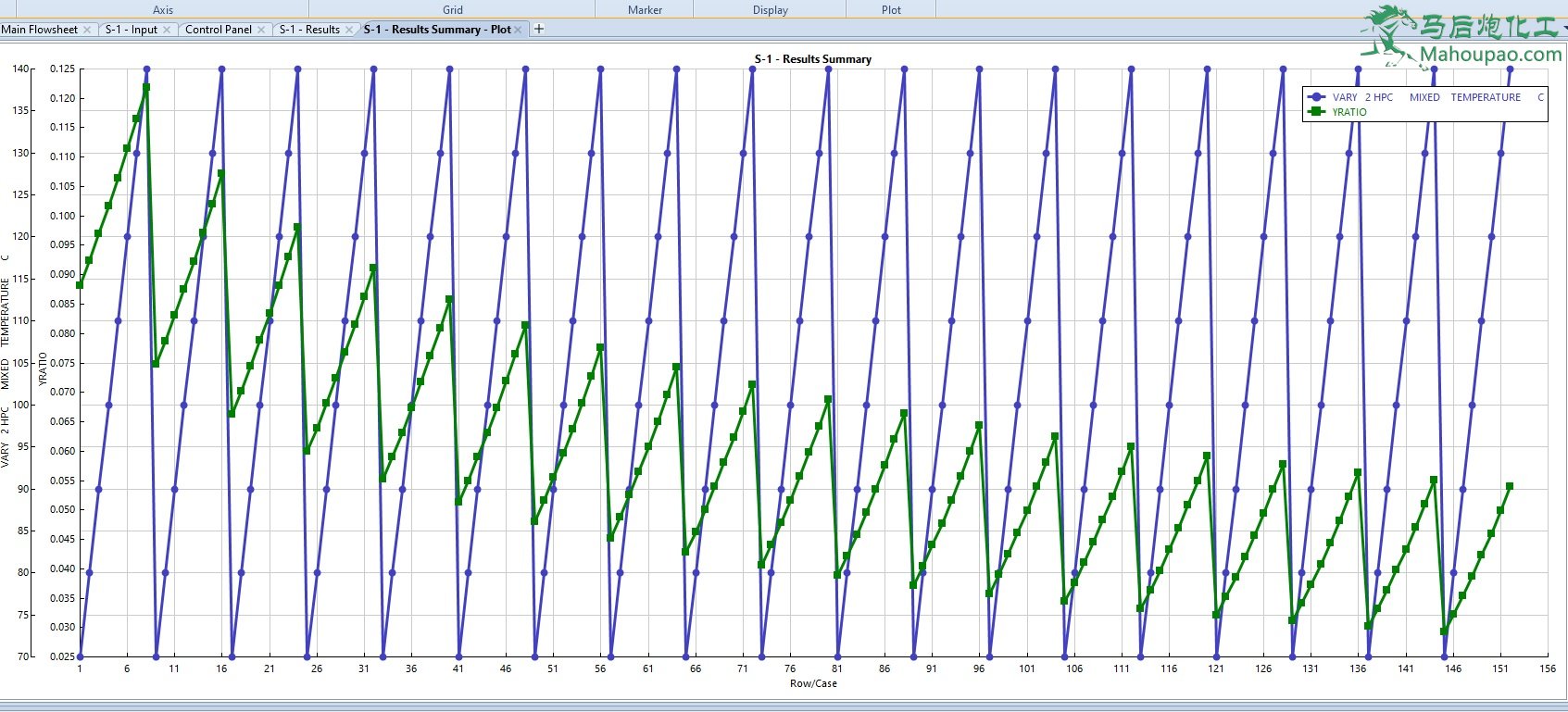Close the Control Panel tab
The height and width of the screenshot is (712, 1568).
261,30
